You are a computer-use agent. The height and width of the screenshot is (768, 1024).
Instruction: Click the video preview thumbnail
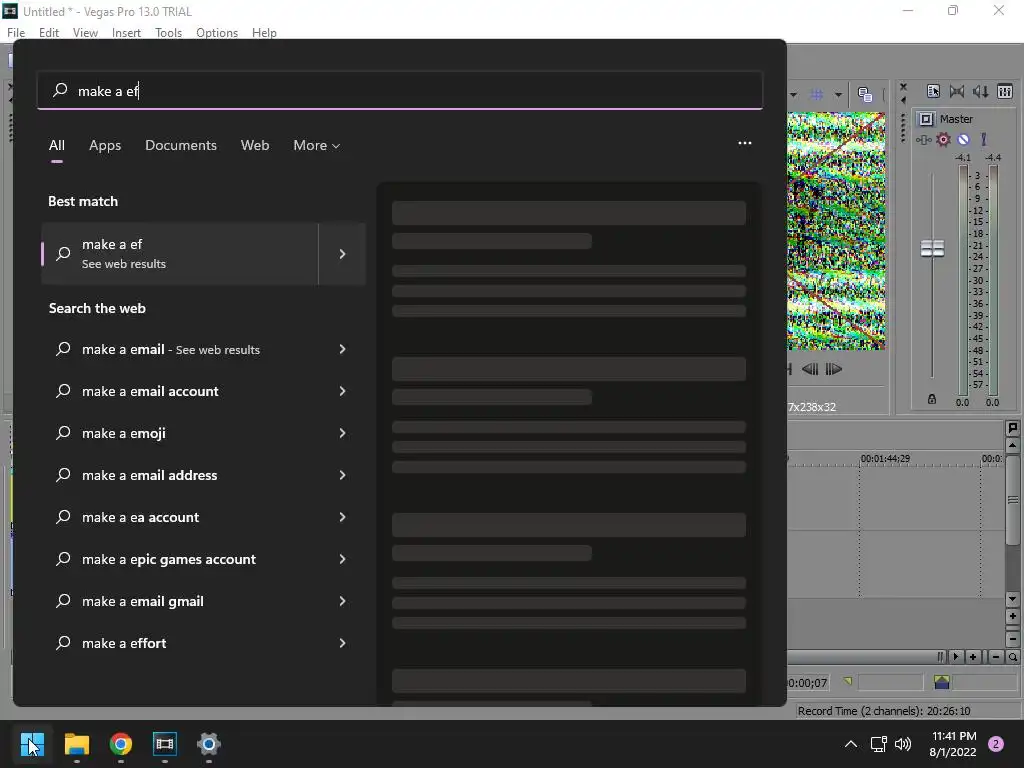[x=836, y=231]
